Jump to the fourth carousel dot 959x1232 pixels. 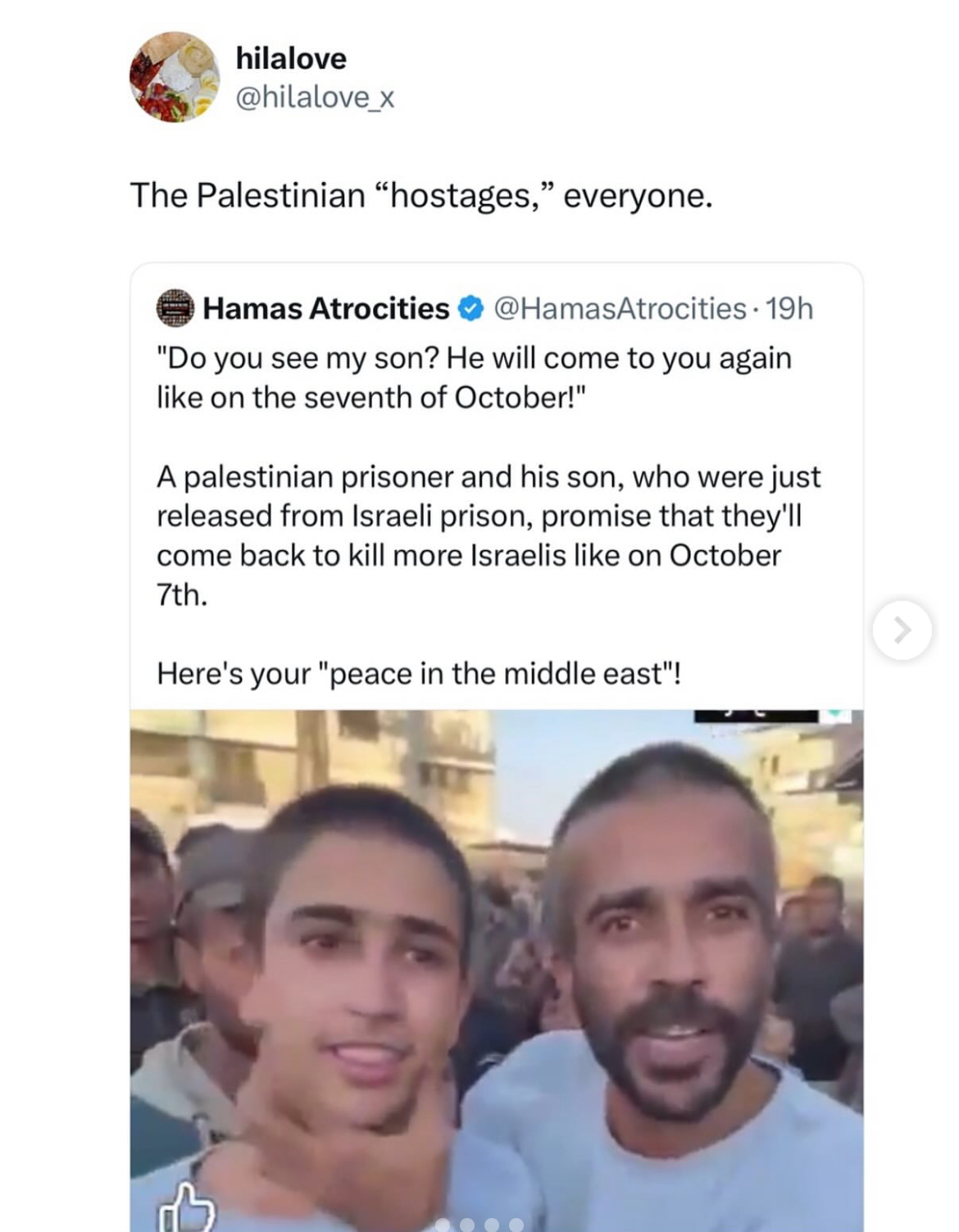click(x=516, y=1224)
